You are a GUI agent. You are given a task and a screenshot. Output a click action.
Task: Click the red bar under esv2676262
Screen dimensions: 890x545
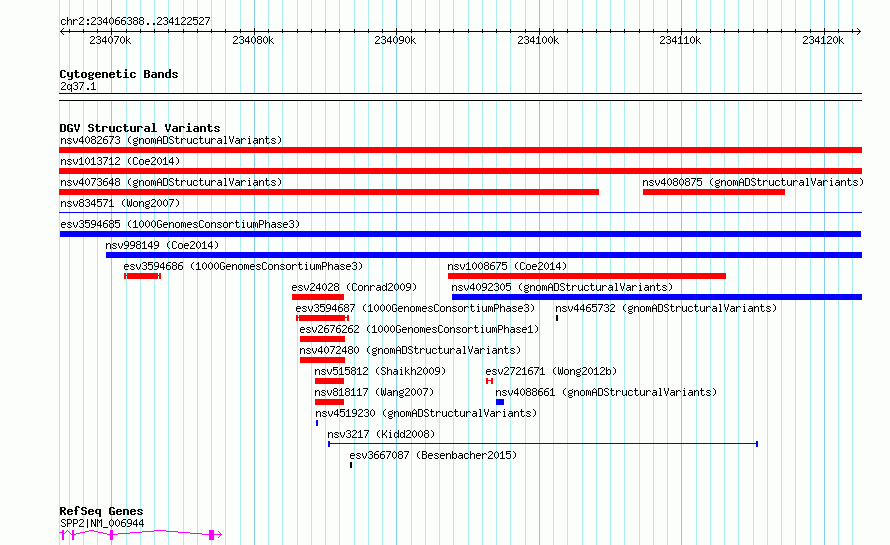pyautogui.click(x=322, y=339)
